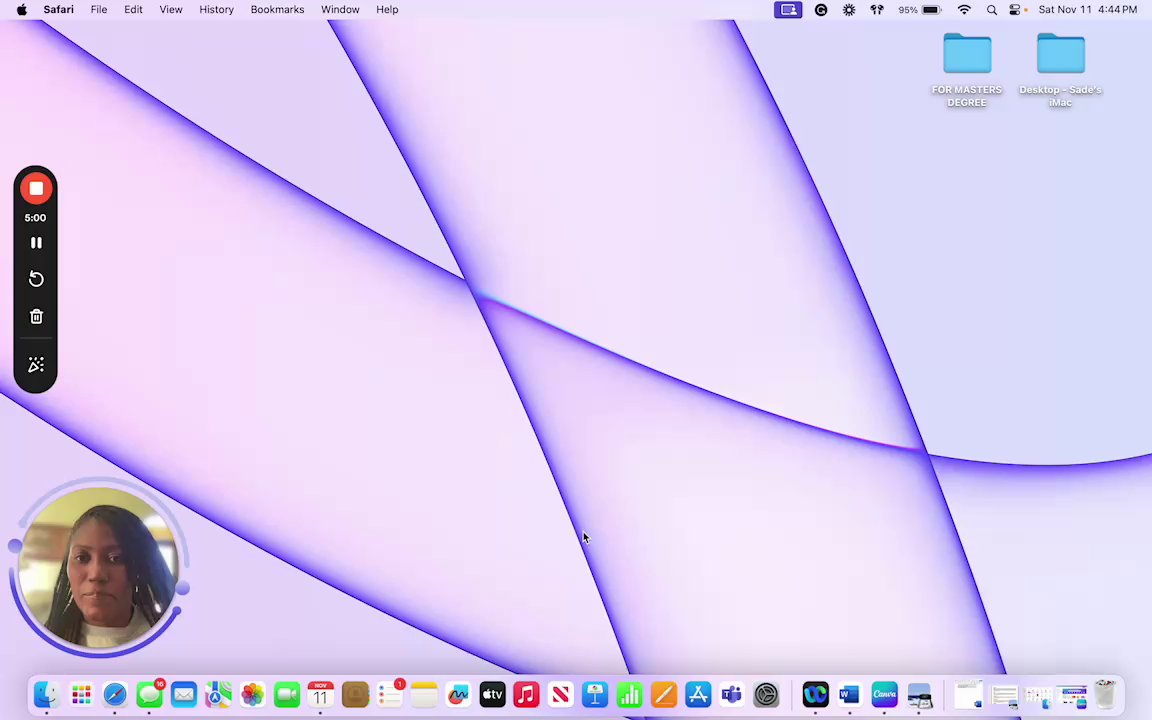
Task: Open the Window menu
Action: pos(339,10)
